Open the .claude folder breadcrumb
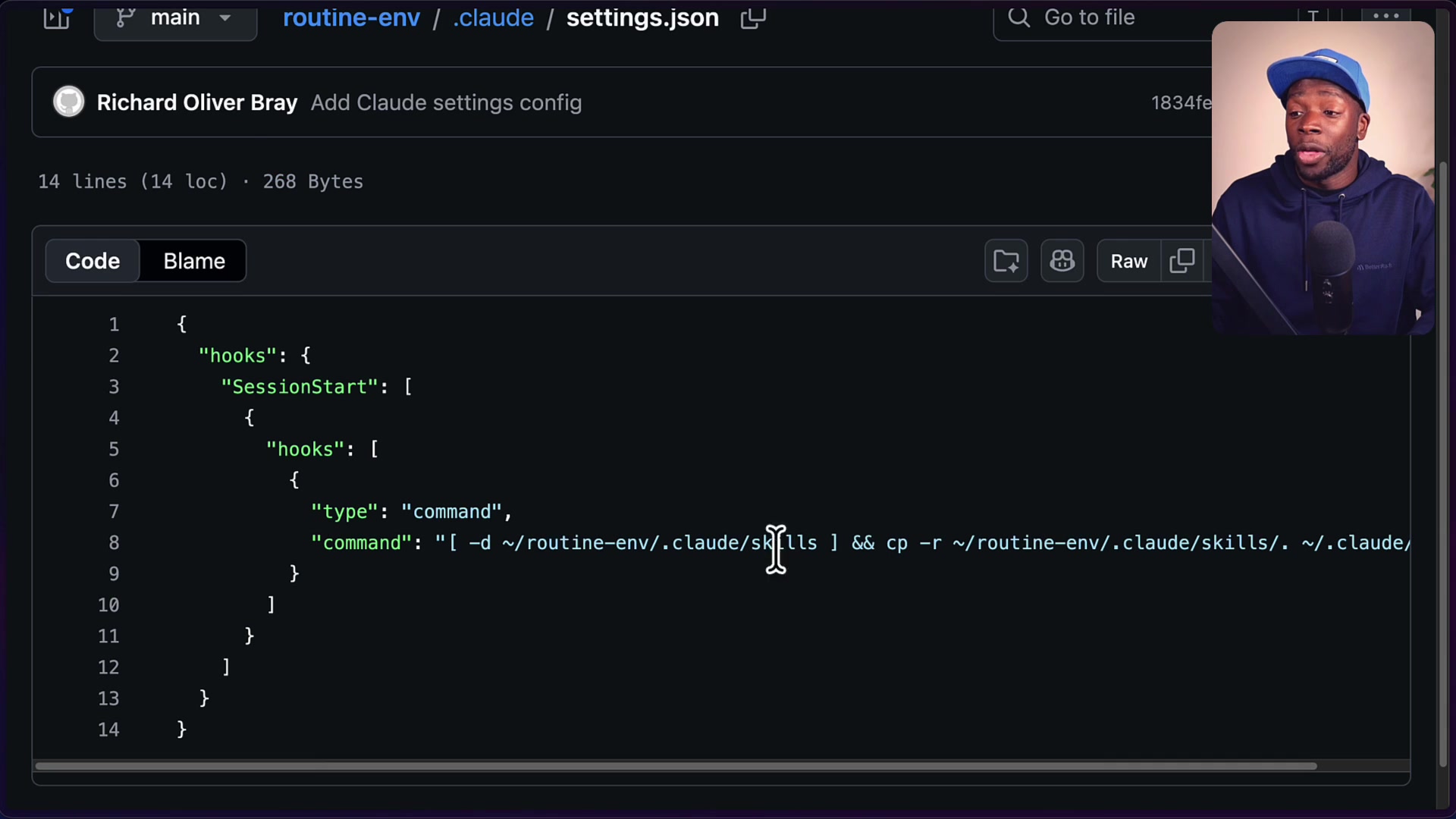 [x=492, y=17]
